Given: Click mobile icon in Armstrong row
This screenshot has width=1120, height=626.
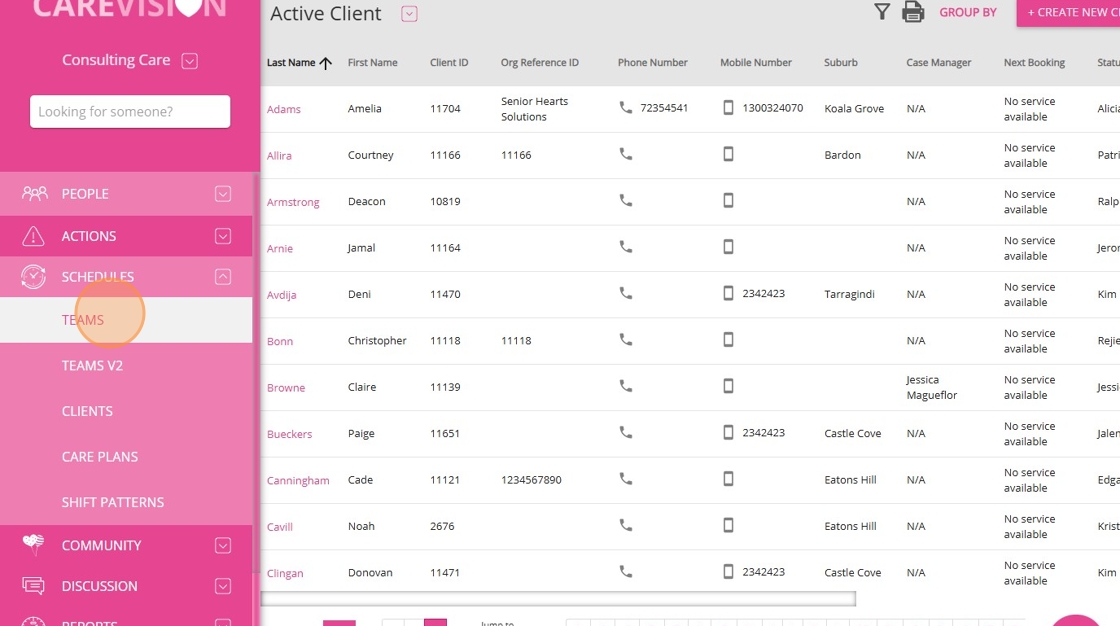Looking at the screenshot, I should coord(728,200).
